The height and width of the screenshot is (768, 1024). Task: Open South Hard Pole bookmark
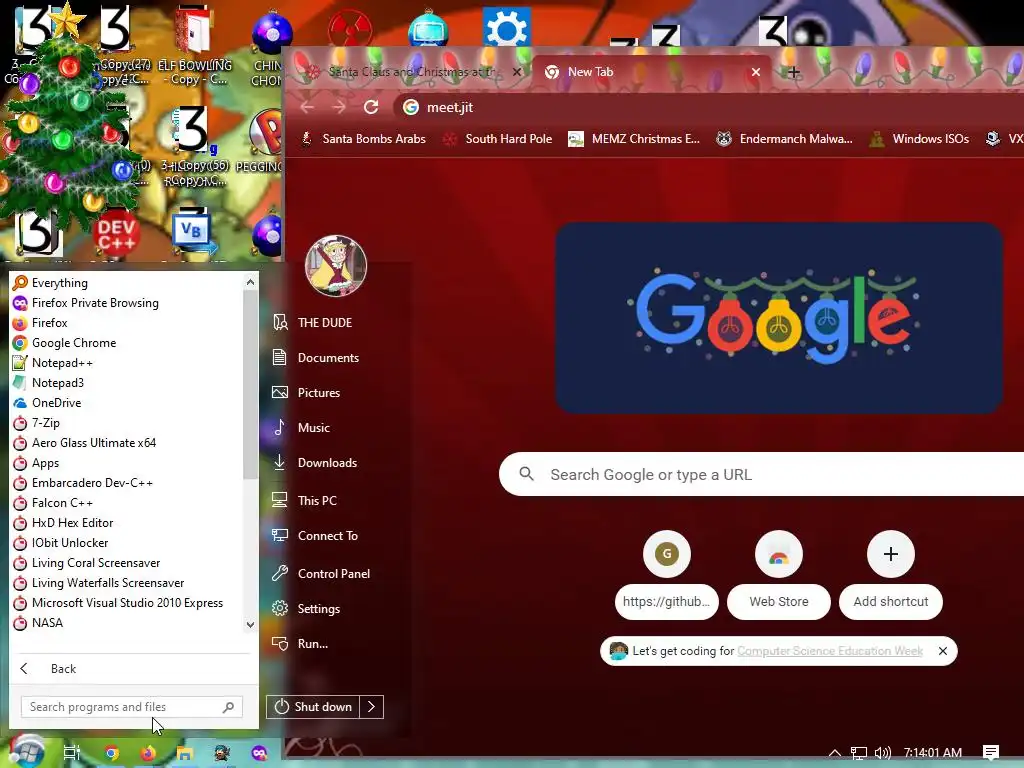[498, 138]
